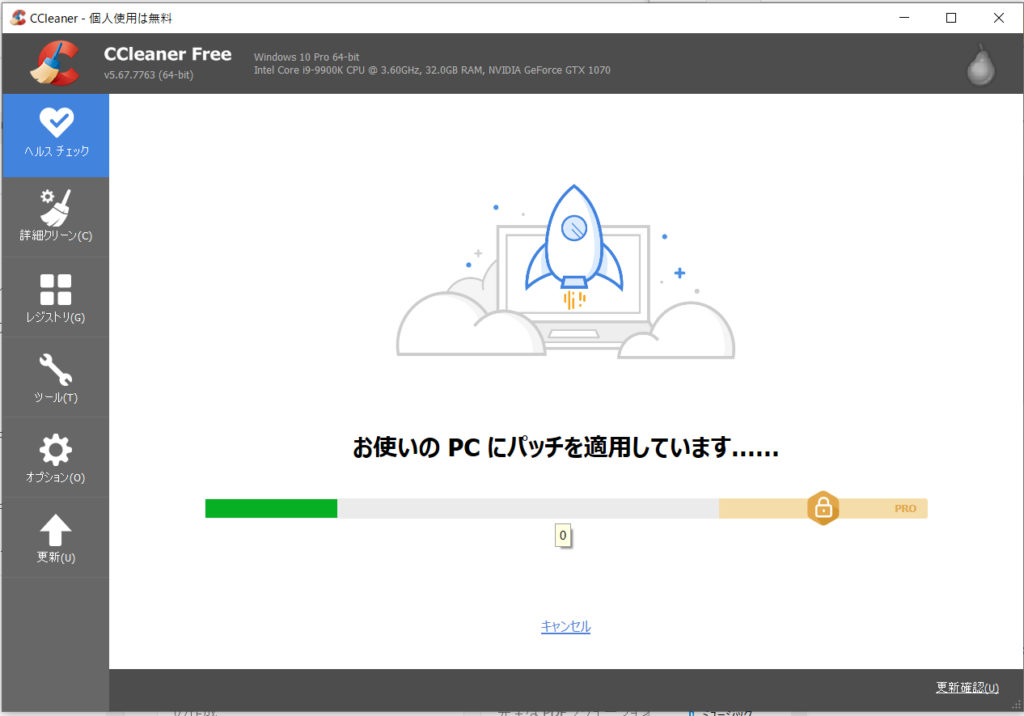Open the レジストリ grid icon
The height and width of the screenshot is (716, 1024).
point(56,290)
